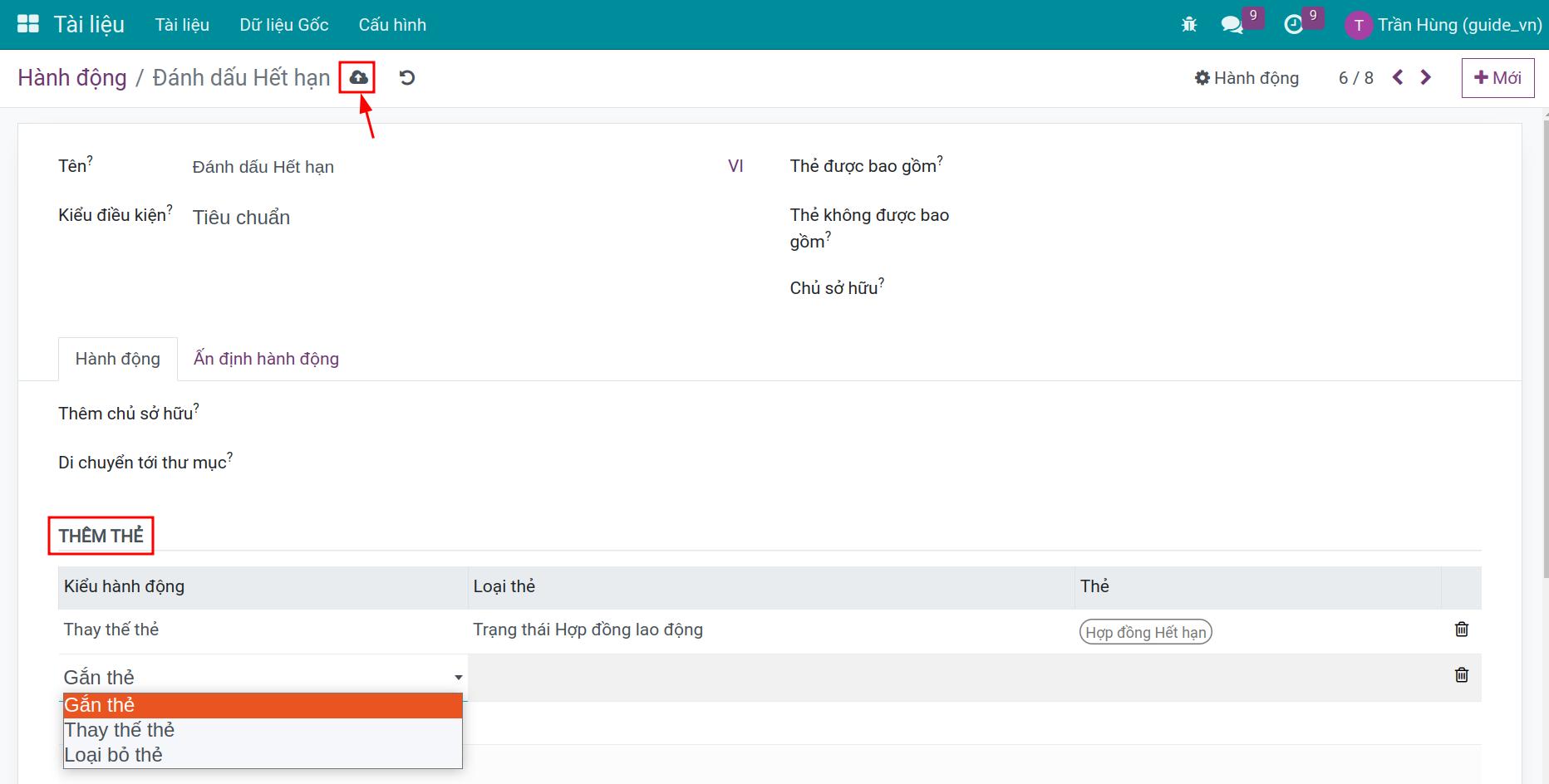Click the 'Thẻ' column header
Screen dimensions: 1549x784
click(x=1257, y=587)
